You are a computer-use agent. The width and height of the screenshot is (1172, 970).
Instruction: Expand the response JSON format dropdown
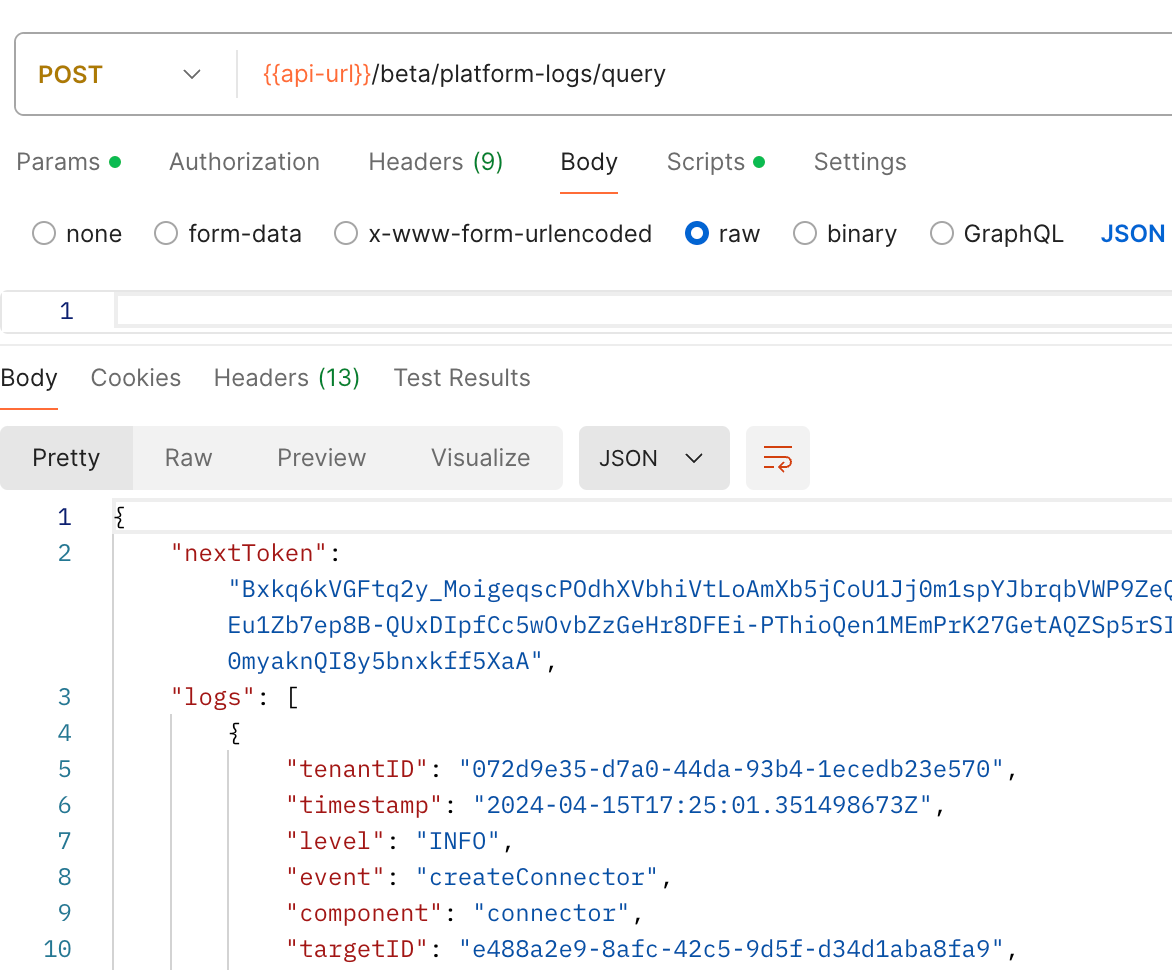(x=653, y=458)
